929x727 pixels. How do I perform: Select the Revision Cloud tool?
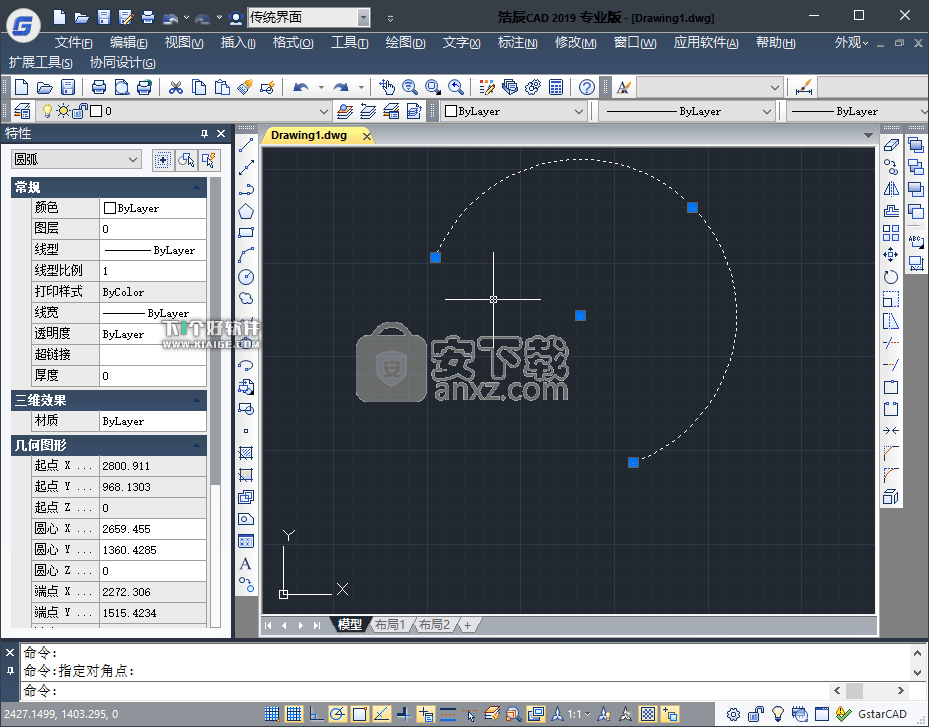pyautogui.click(x=246, y=299)
